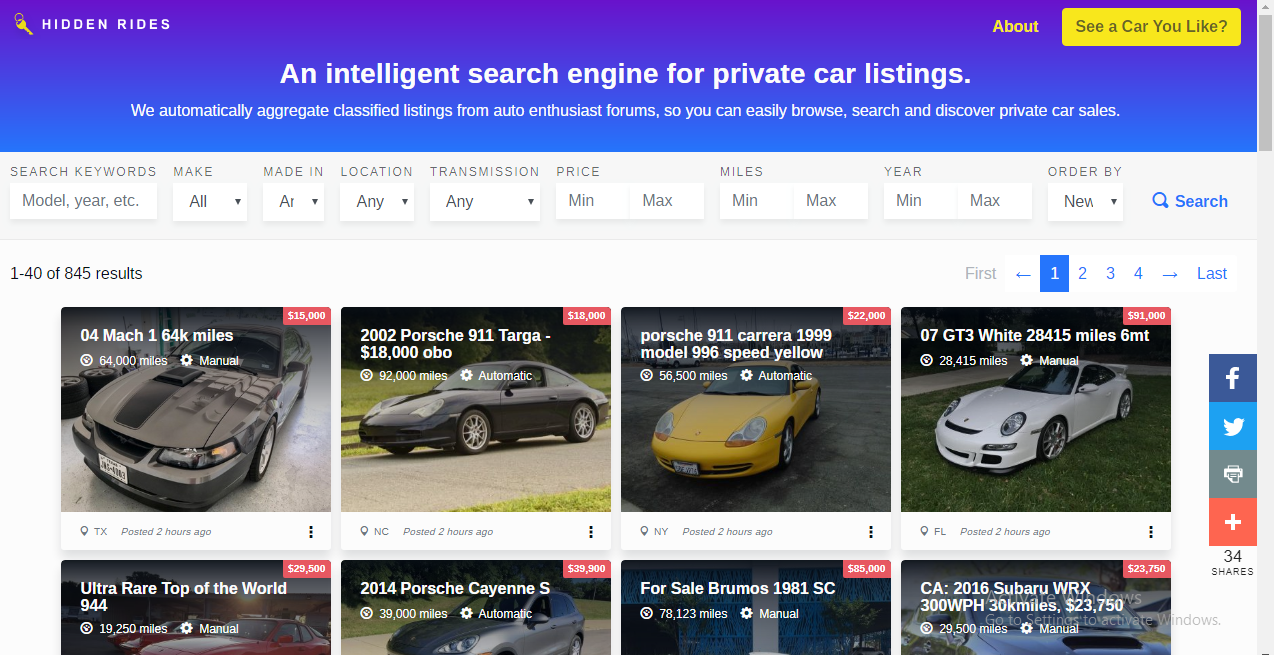Click location pin icon next to NC
The height and width of the screenshot is (655, 1274).
coord(364,531)
